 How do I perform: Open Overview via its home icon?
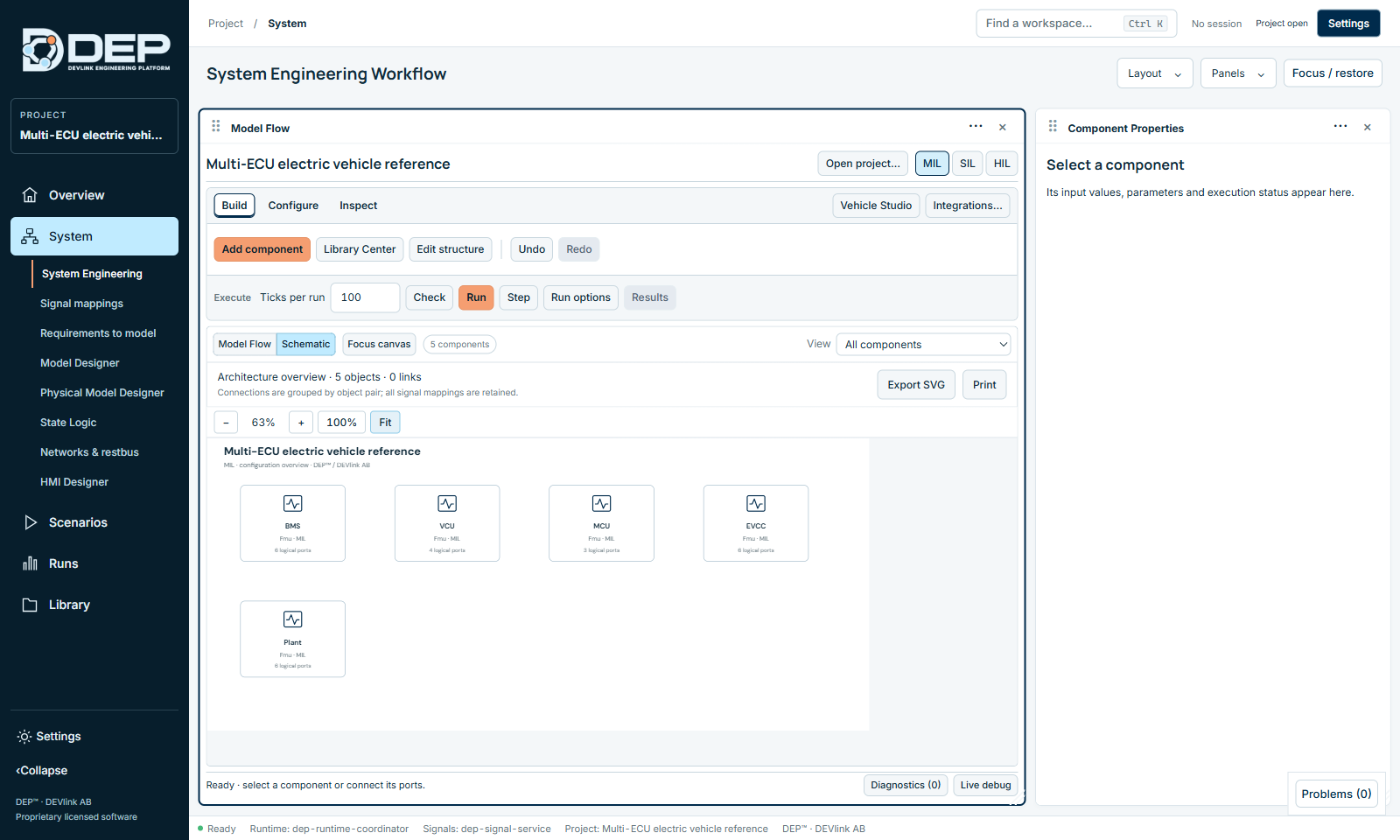30,195
